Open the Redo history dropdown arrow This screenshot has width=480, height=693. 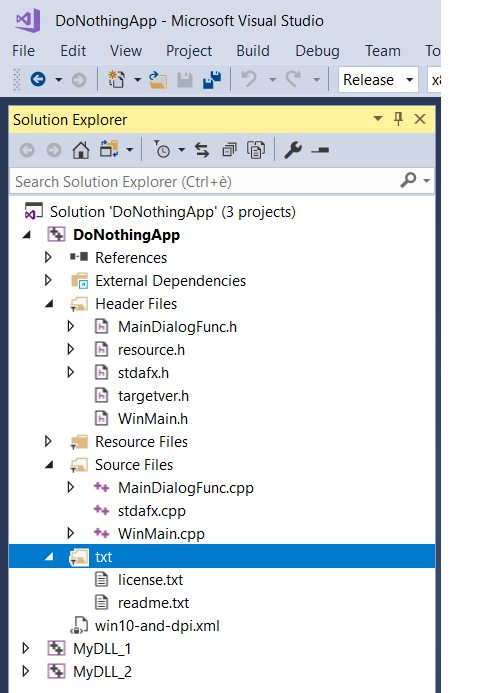(316, 80)
